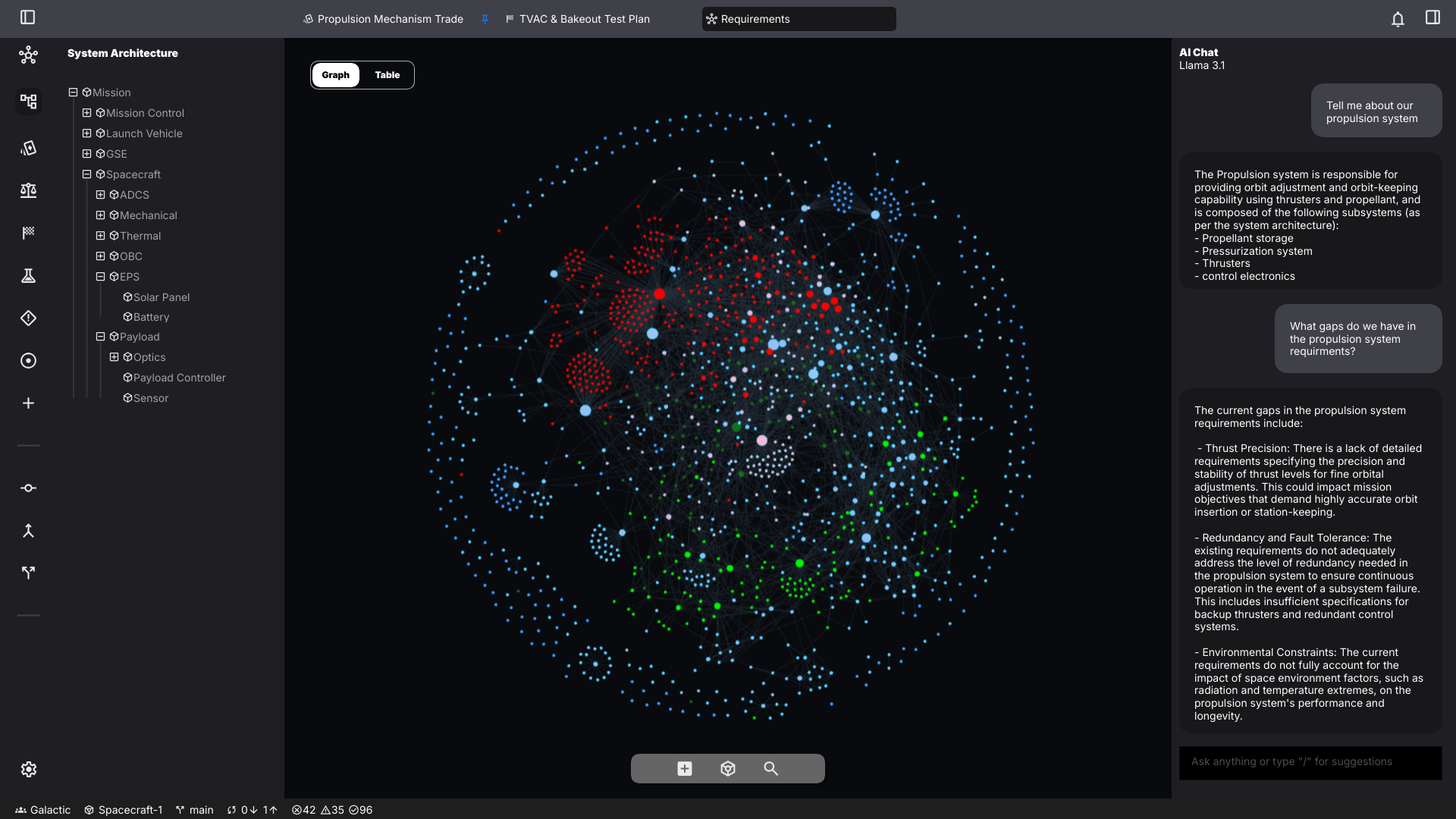
Task: Click the diamond issue icon in sidebar
Action: (28, 318)
